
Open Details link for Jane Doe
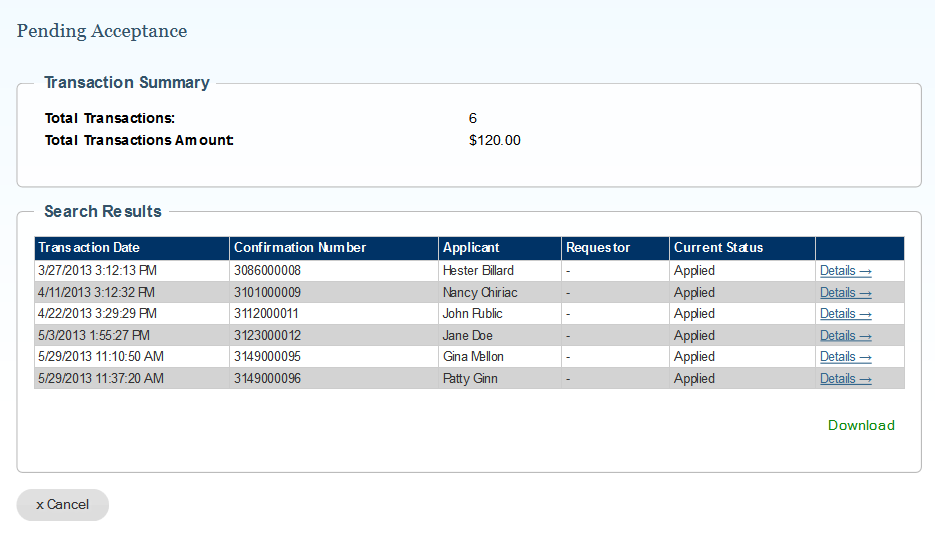(x=845, y=336)
